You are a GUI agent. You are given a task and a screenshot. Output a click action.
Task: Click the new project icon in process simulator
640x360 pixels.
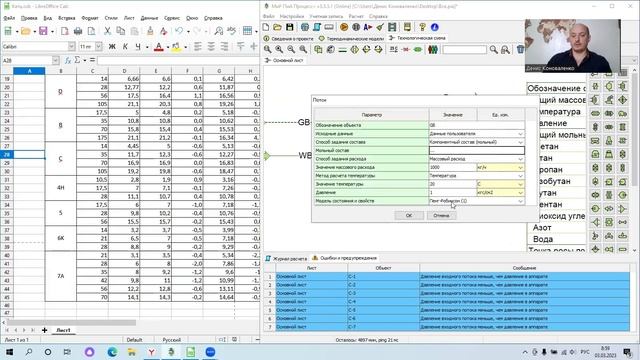[266, 27]
